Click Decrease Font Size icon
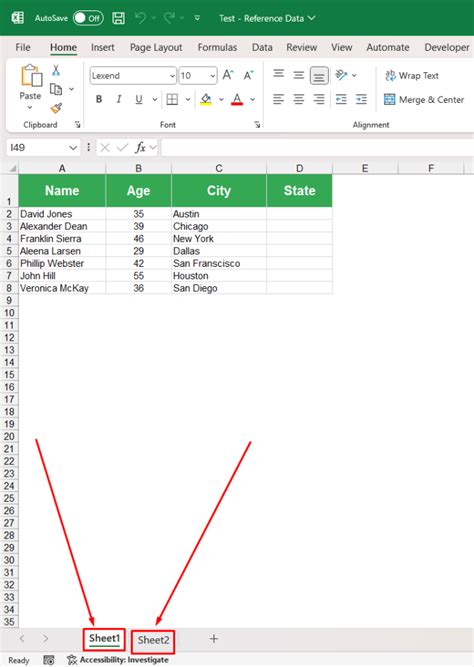This screenshot has height=667, width=474. [x=248, y=75]
